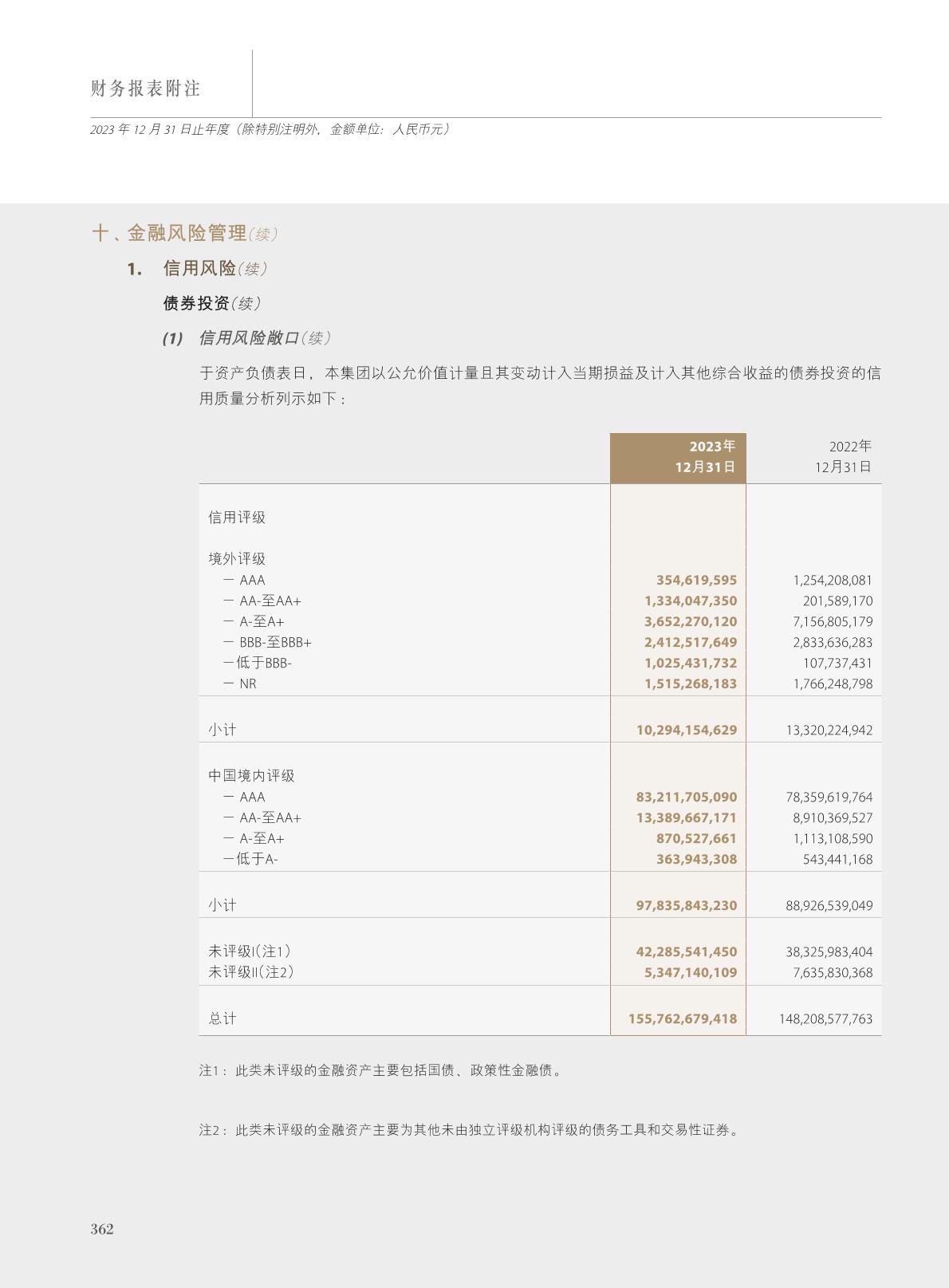Click the page number 362
The width and height of the screenshot is (949, 1288).
102,1229
